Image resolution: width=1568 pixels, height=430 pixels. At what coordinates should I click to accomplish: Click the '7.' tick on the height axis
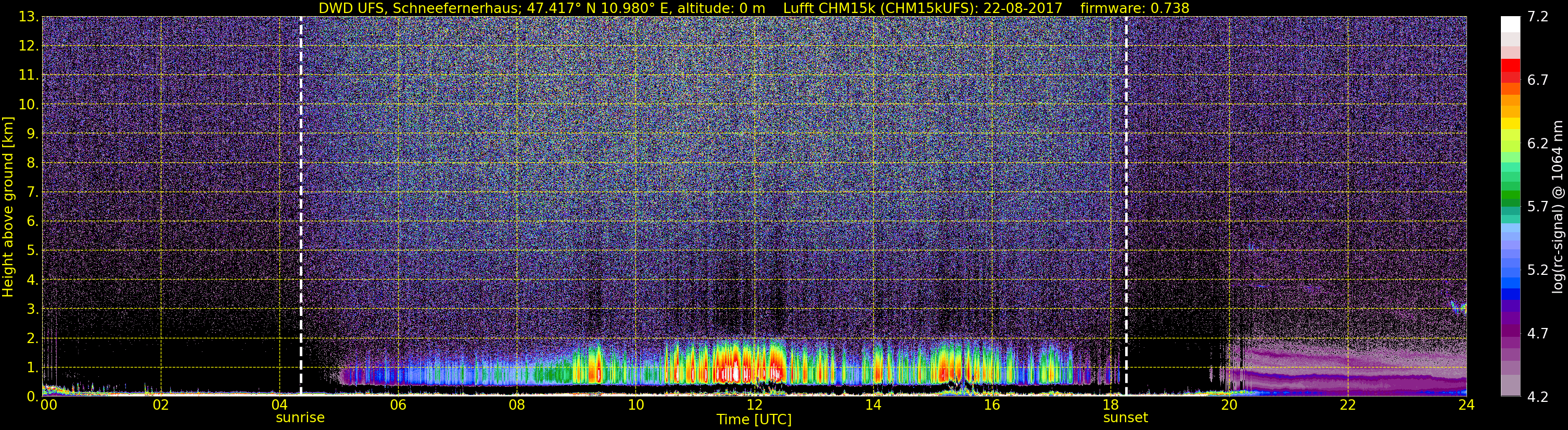(x=32, y=192)
